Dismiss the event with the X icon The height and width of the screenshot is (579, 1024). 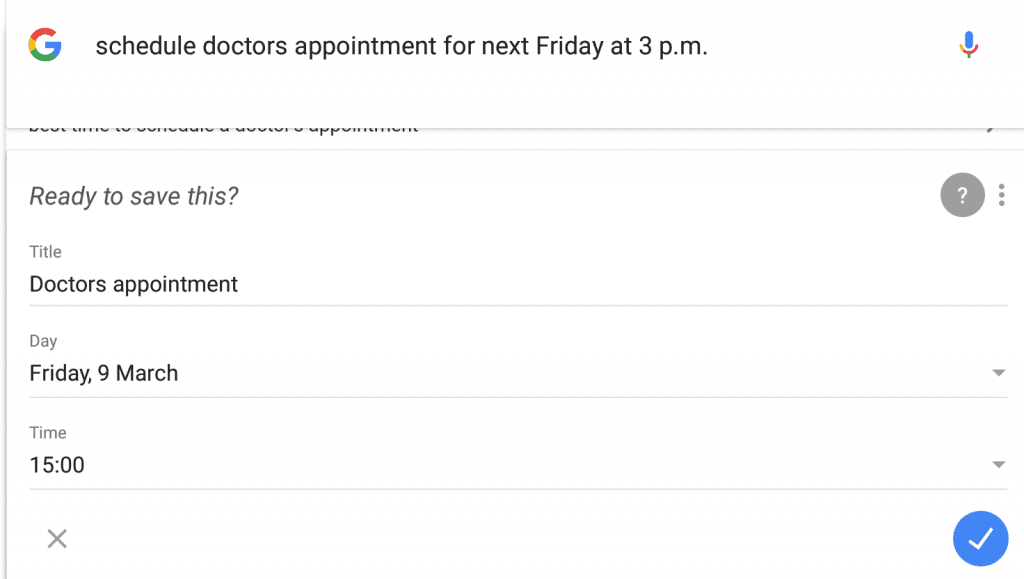(x=57, y=539)
